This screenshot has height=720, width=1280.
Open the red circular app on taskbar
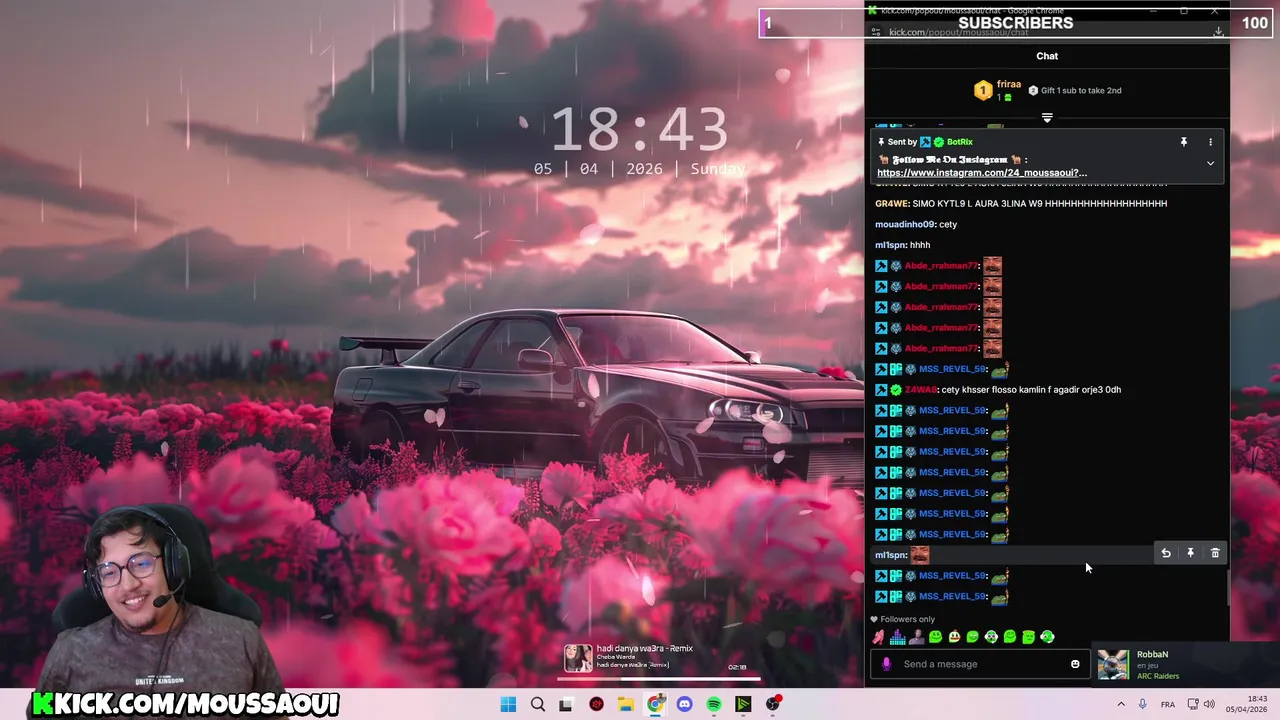point(596,704)
